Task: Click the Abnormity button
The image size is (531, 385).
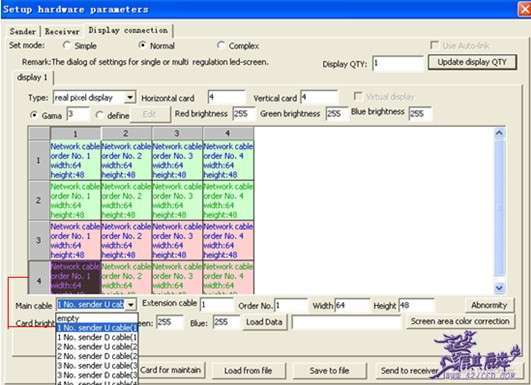Action: (x=489, y=305)
